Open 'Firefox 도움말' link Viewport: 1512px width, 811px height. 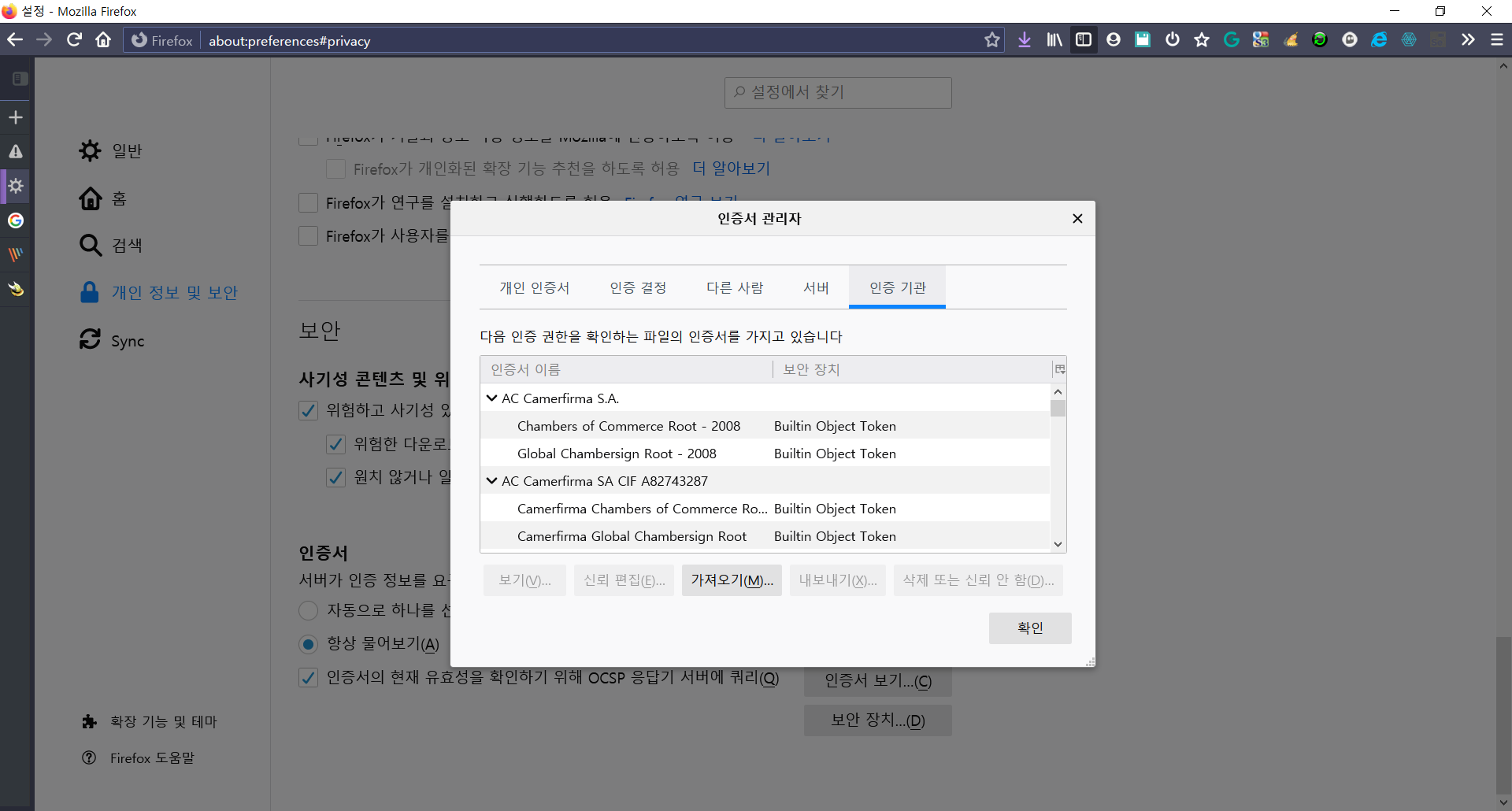click(x=138, y=758)
